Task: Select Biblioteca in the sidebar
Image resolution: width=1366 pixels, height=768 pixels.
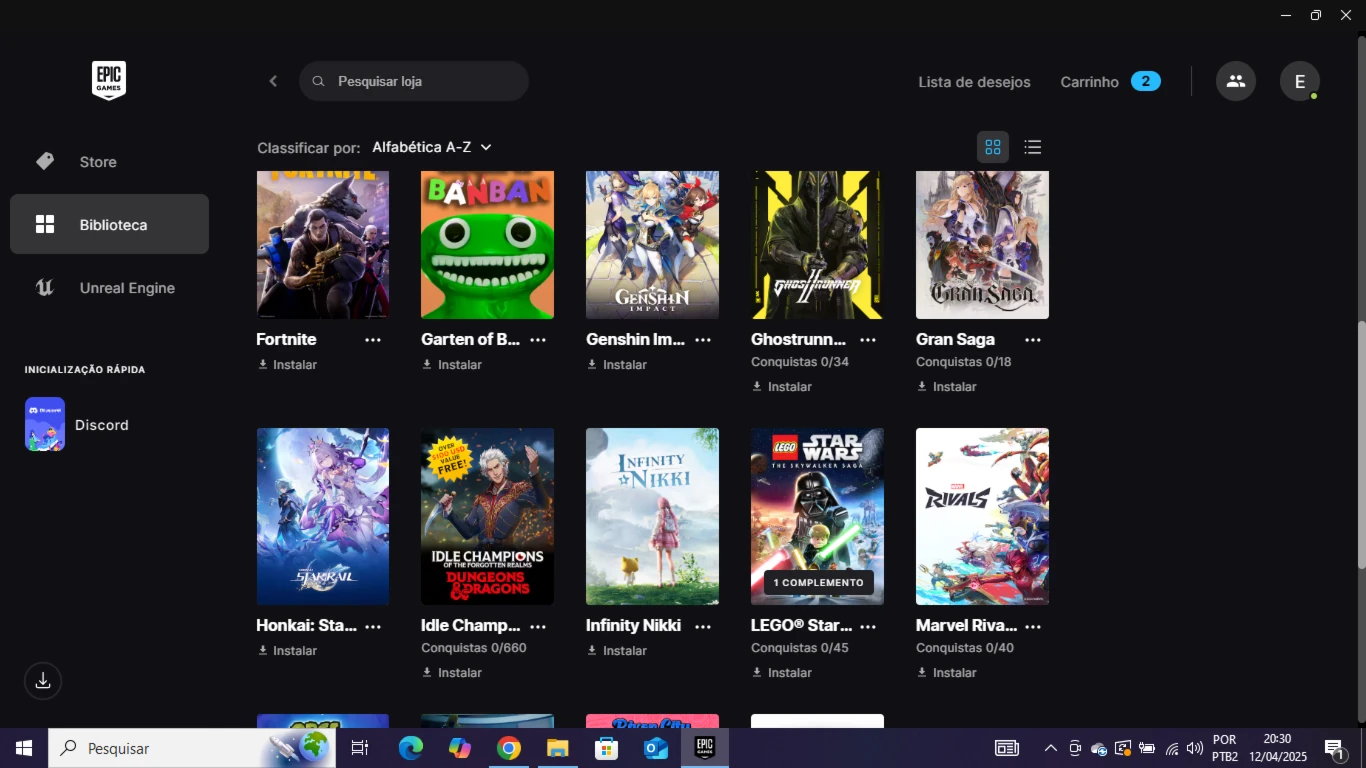Action: coord(109,225)
